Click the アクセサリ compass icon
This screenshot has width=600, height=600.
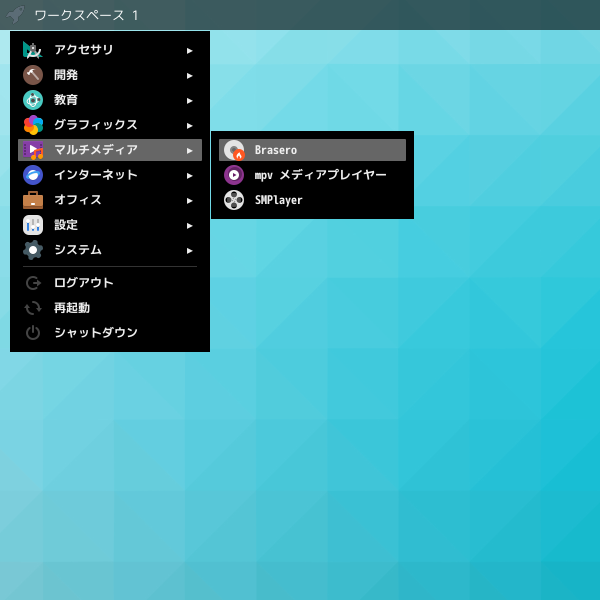[33, 50]
